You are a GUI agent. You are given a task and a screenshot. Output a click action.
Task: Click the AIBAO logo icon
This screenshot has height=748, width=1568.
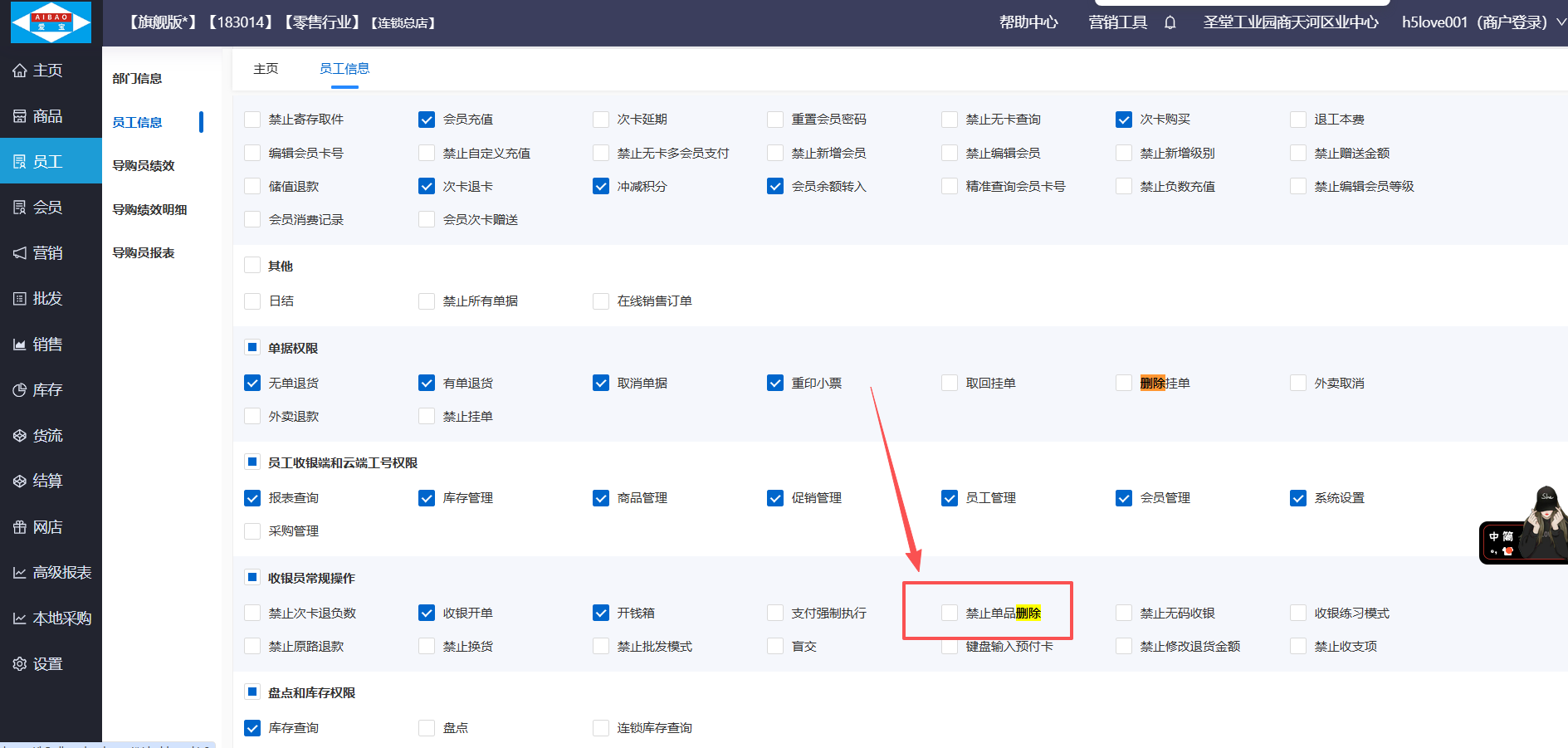(x=51, y=22)
